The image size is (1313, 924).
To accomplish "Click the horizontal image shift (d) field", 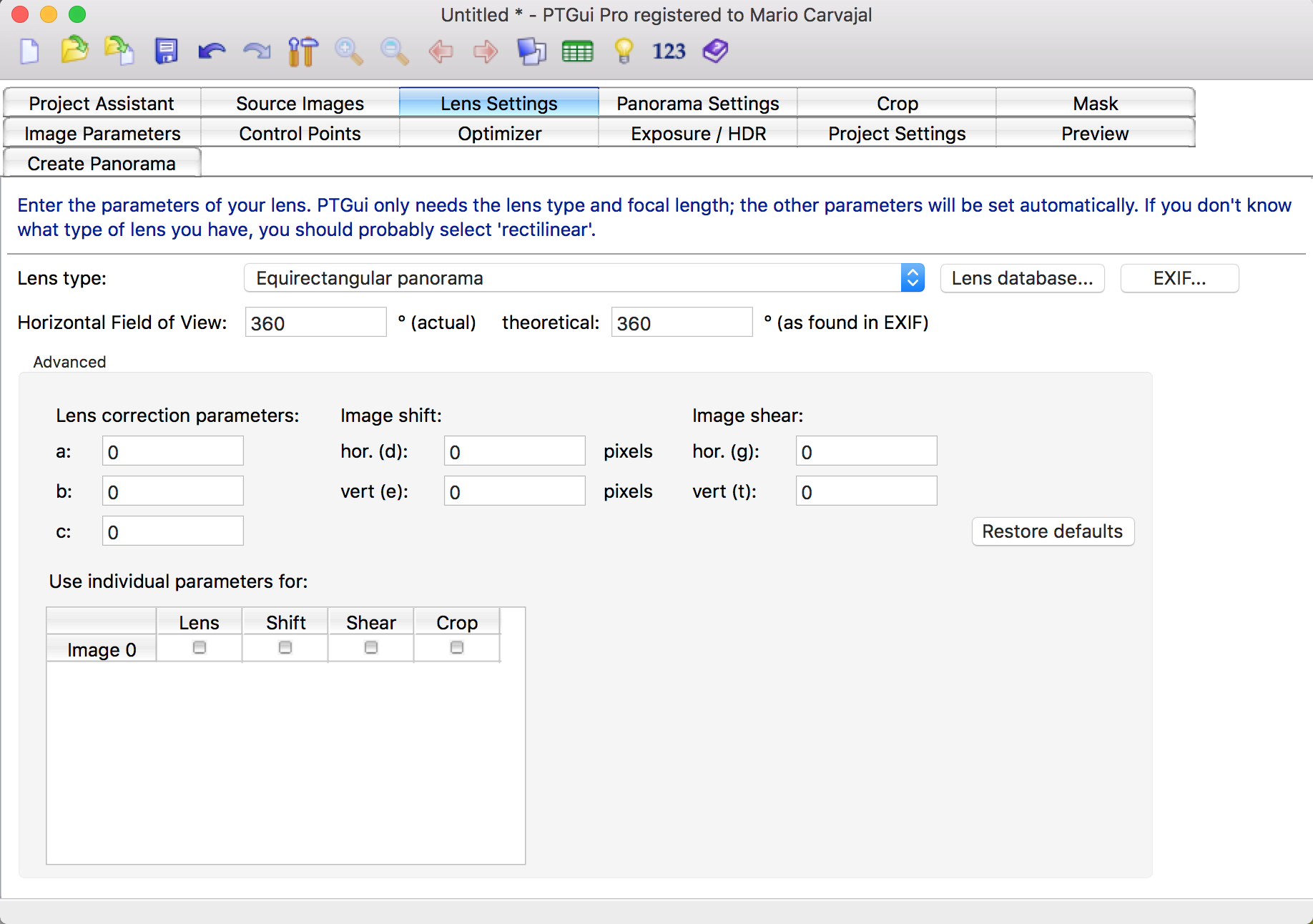I will click(515, 451).
